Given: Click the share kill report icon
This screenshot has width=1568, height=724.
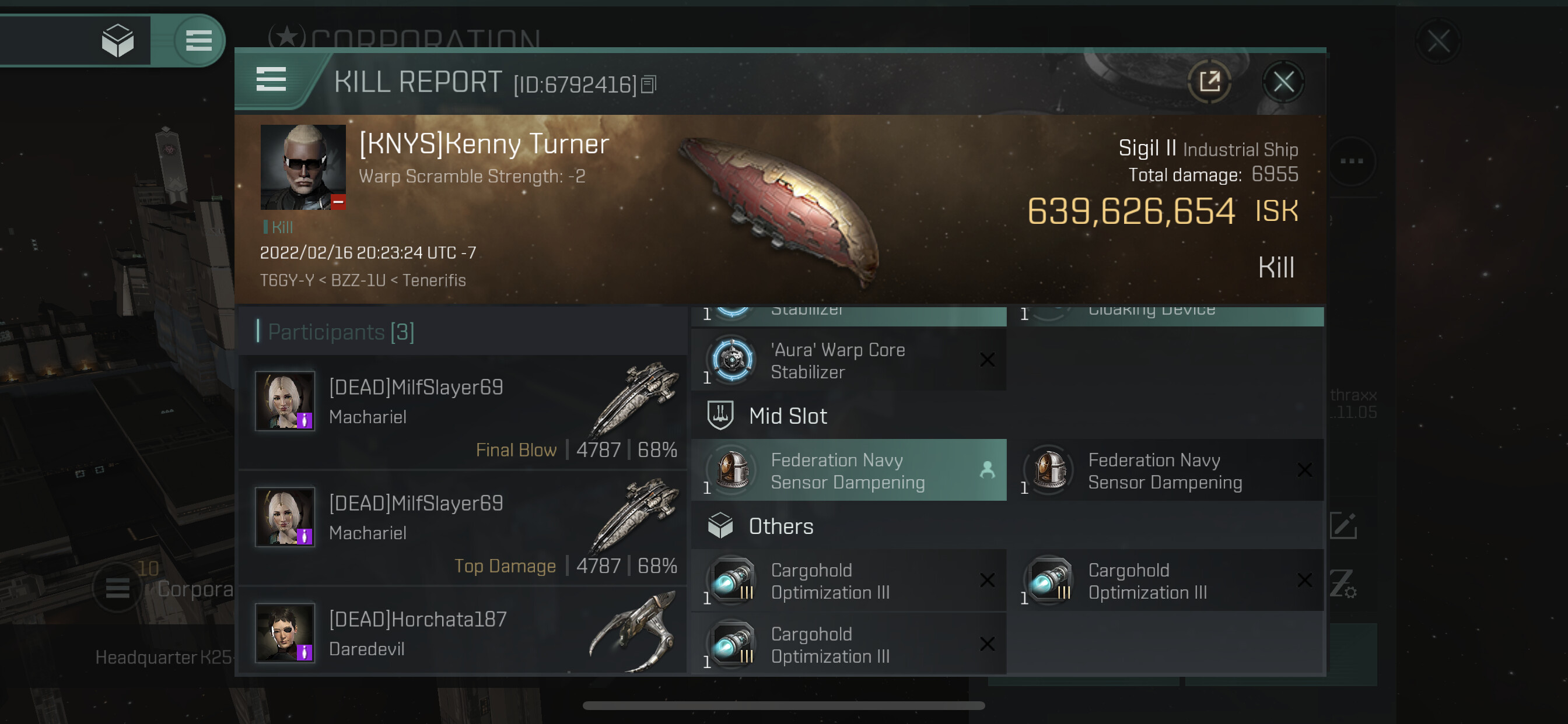Looking at the screenshot, I should point(1209,82).
